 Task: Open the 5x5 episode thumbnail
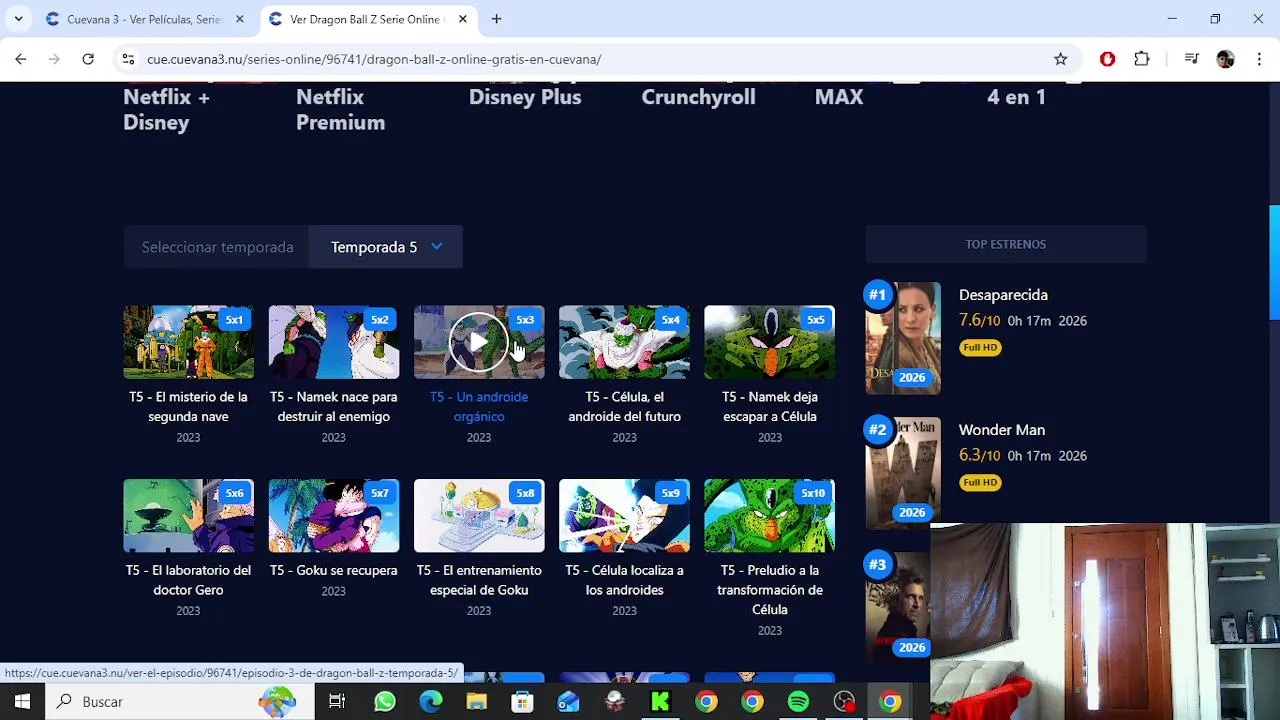pyautogui.click(x=769, y=342)
